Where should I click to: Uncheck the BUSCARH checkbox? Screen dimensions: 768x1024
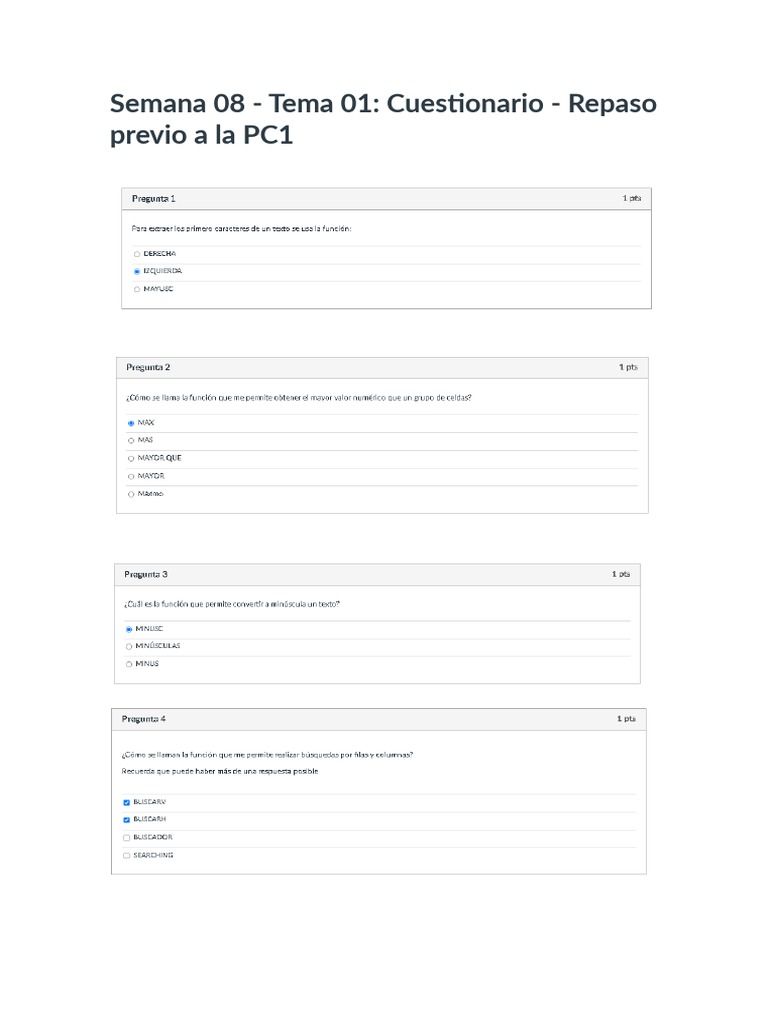pyautogui.click(x=126, y=819)
